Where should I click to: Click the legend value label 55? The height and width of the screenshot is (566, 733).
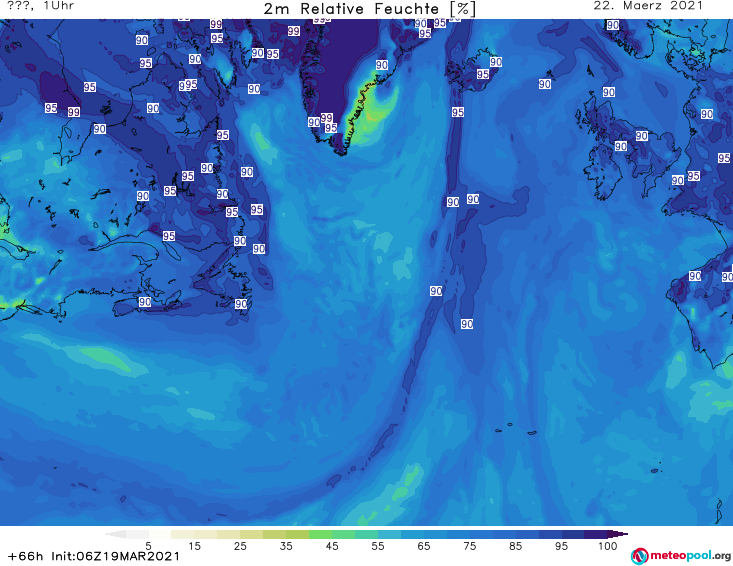click(x=378, y=546)
